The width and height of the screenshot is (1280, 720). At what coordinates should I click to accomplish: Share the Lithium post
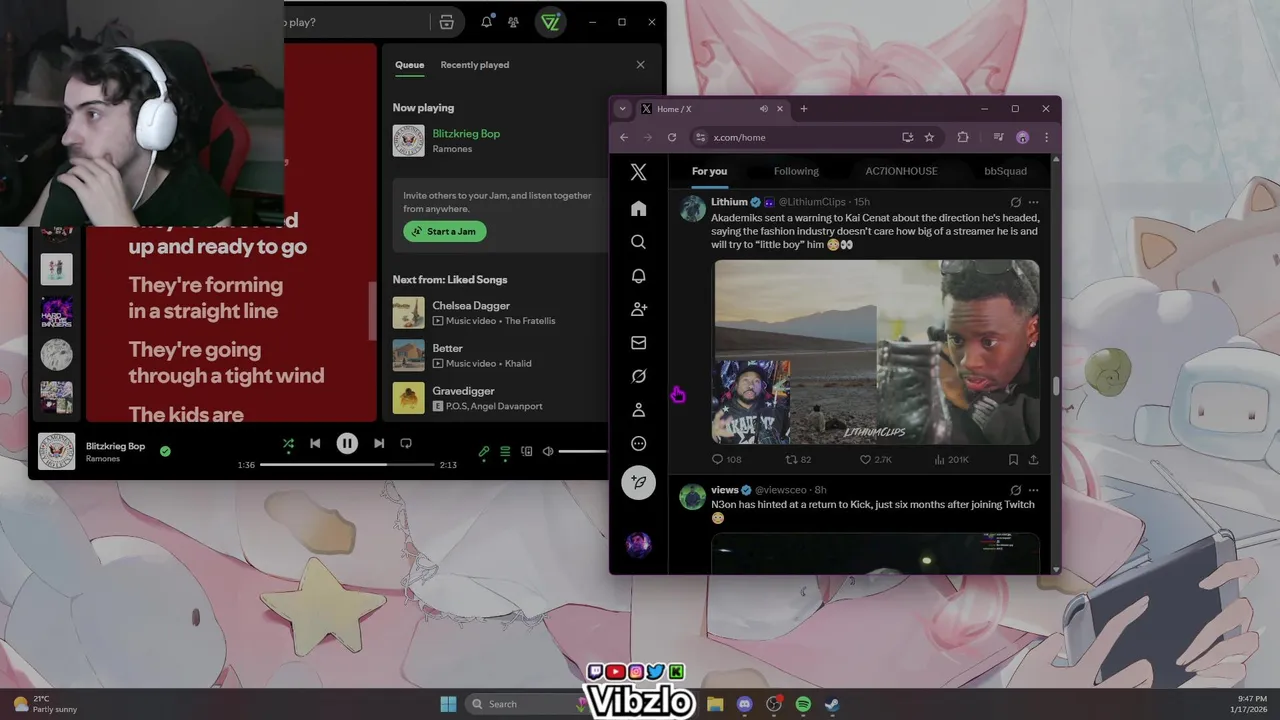[x=1033, y=459]
